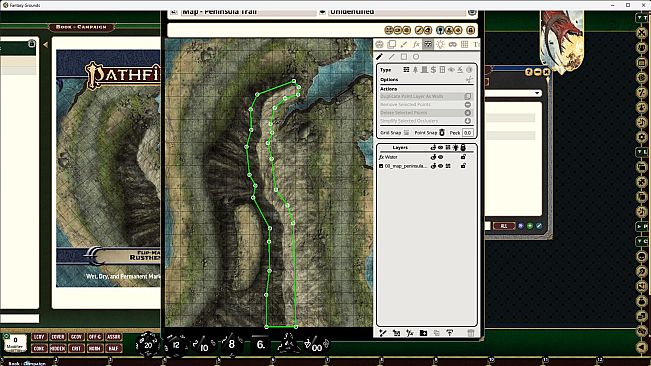Viewport: 651px width, 366px height.
Task: Select the freehand pencil draw tool
Action: 379,57
